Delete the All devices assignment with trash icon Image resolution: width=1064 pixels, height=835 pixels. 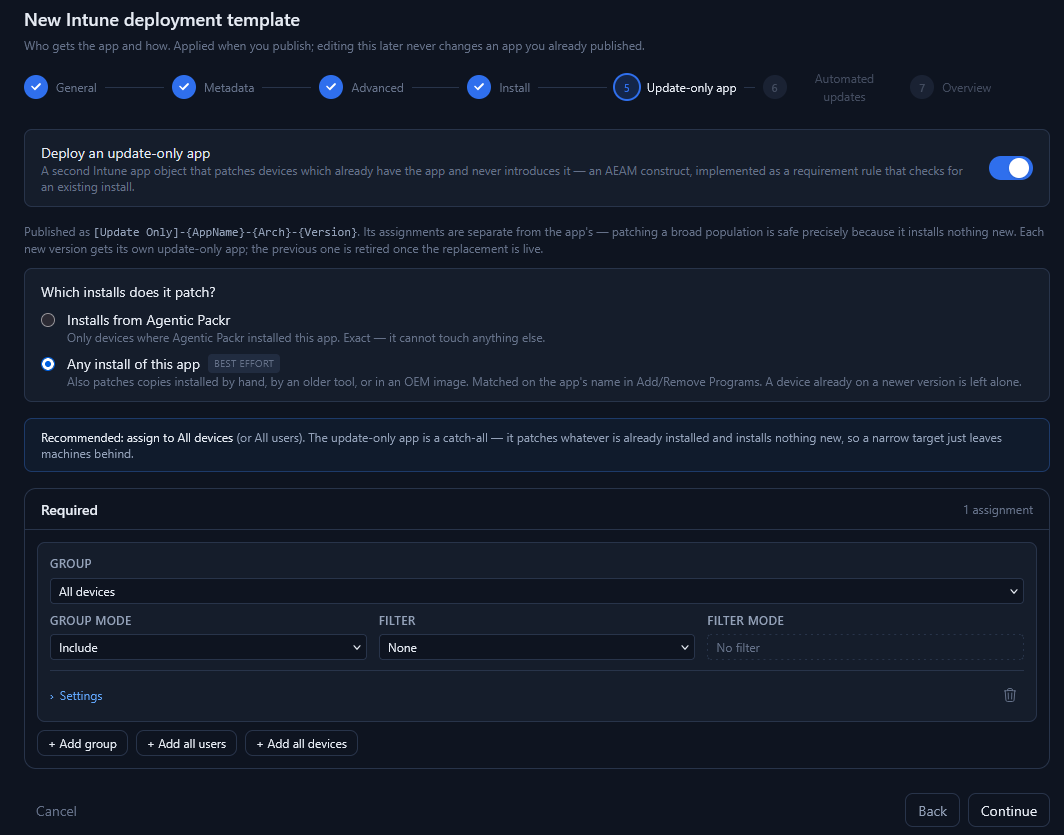point(1010,695)
